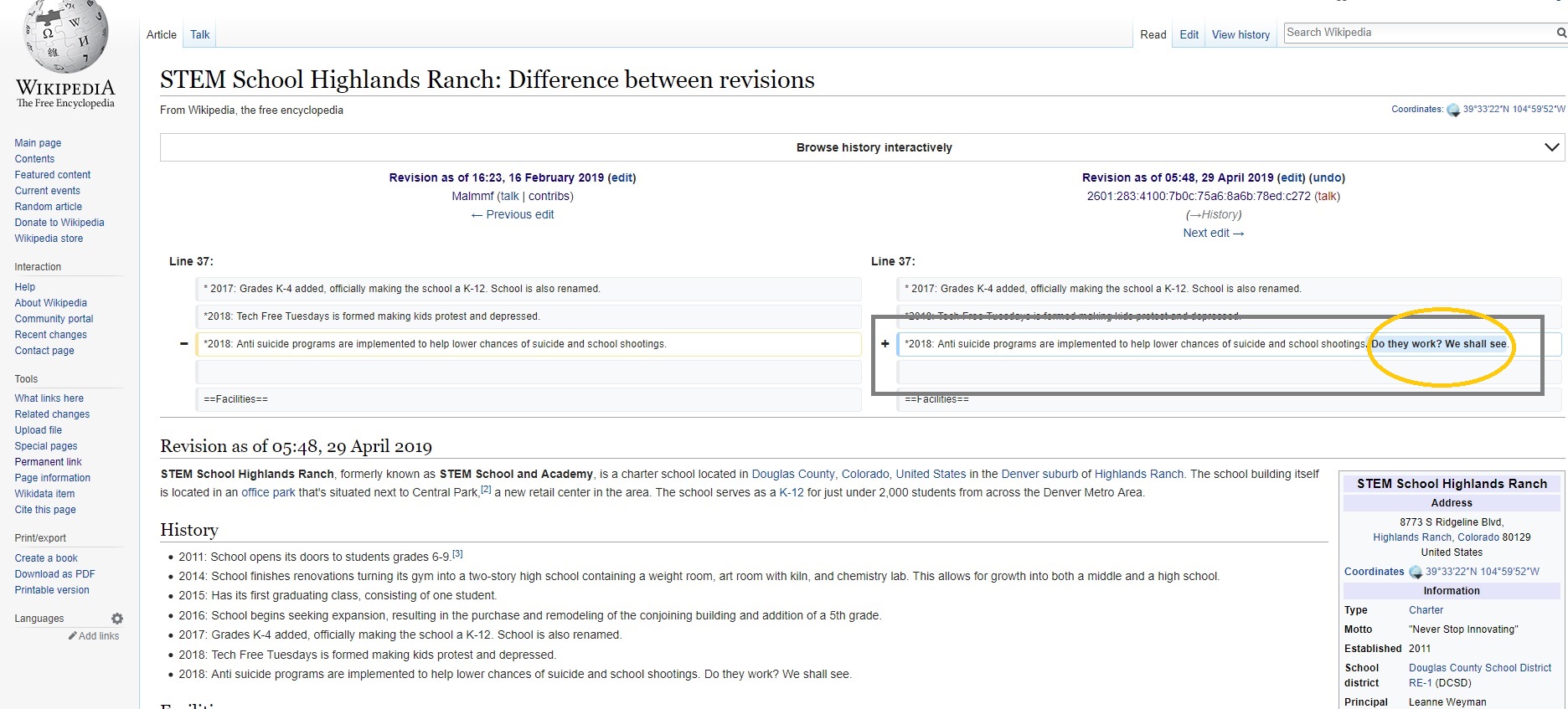
Task: Open the Coordinates label link in infobox
Action: click(1374, 572)
